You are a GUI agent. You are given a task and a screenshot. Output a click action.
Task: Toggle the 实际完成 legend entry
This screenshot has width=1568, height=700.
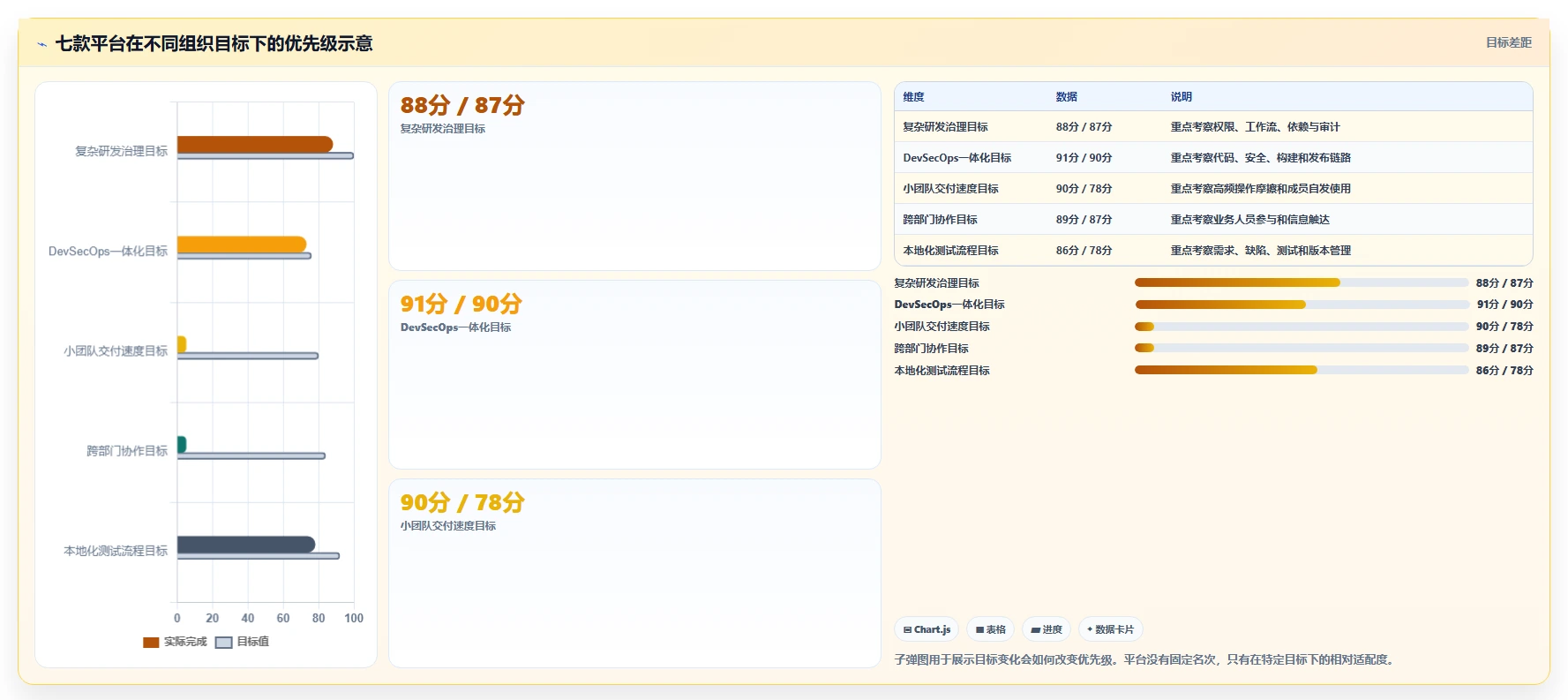(175, 642)
